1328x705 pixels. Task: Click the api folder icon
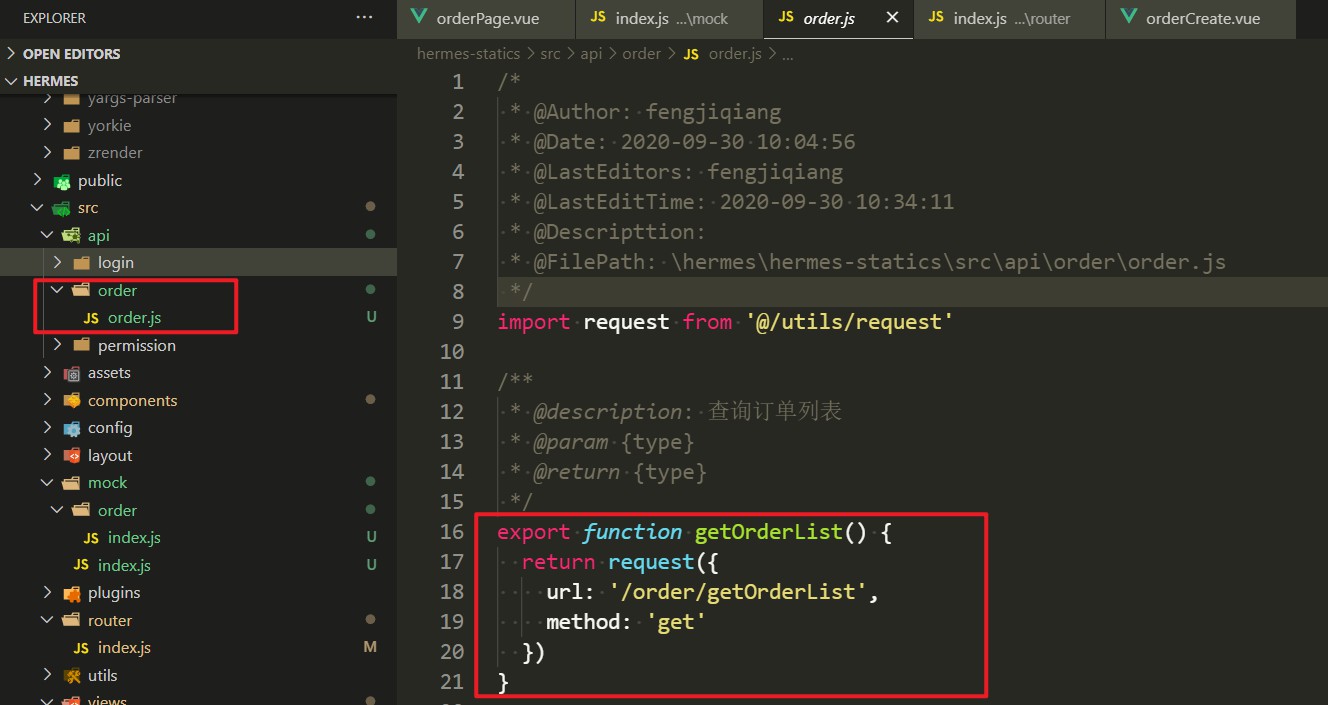(71, 236)
